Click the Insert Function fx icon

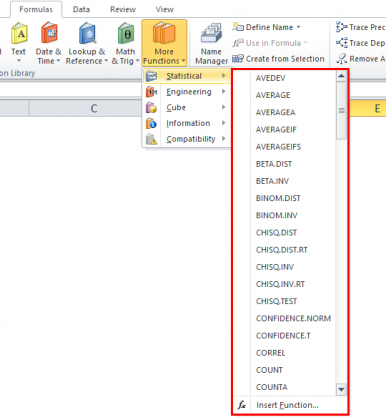tap(242, 405)
